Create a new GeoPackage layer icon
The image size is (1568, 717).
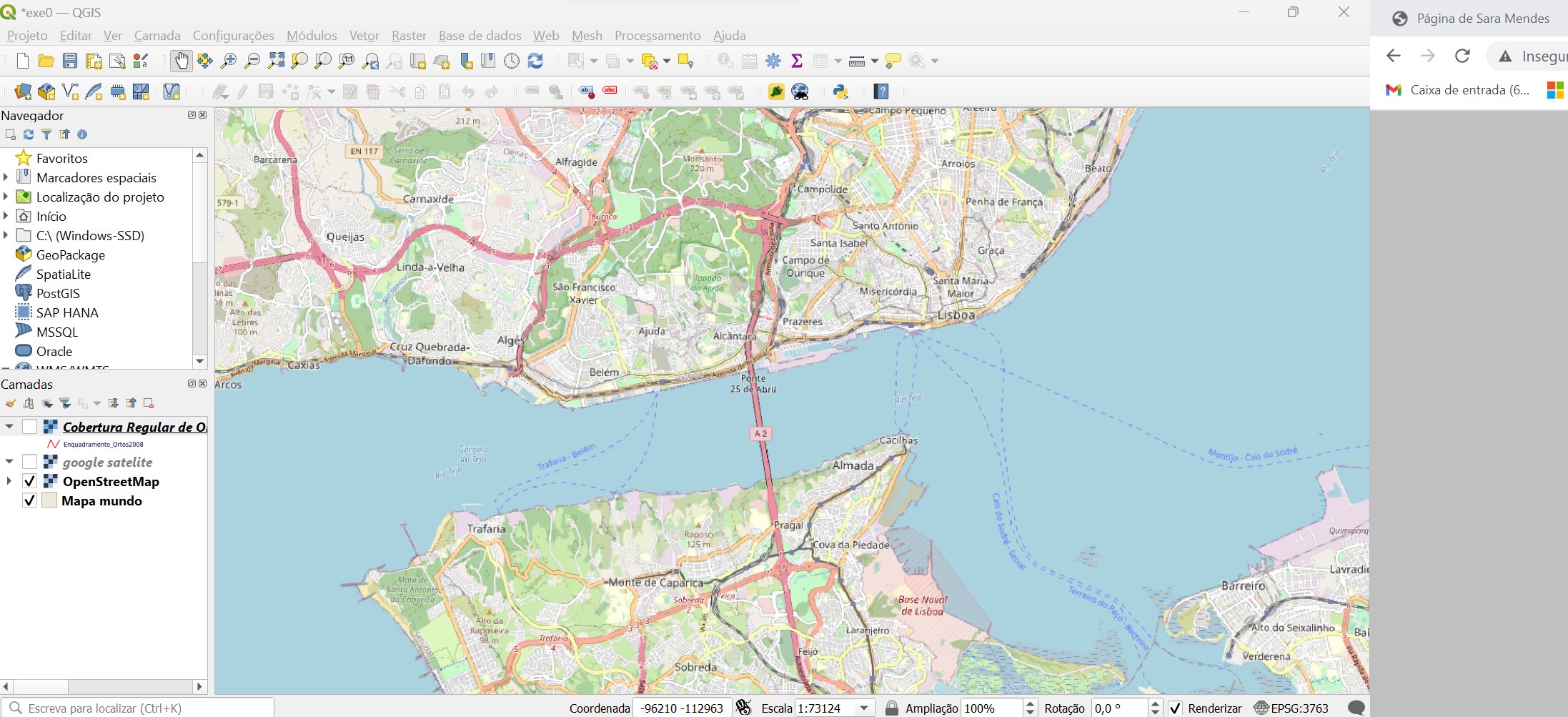coord(46,92)
